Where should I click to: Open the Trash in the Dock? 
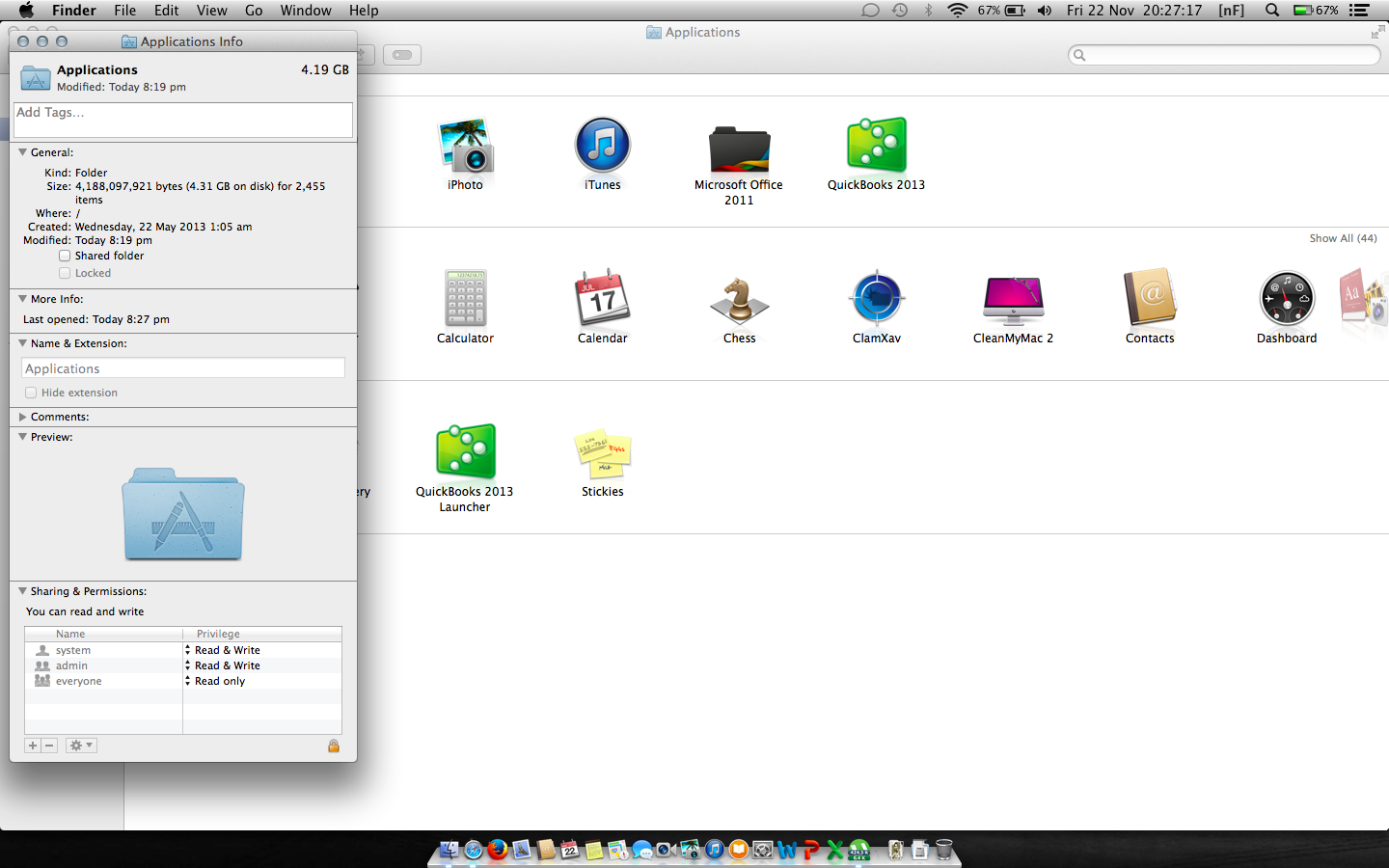click(944, 850)
